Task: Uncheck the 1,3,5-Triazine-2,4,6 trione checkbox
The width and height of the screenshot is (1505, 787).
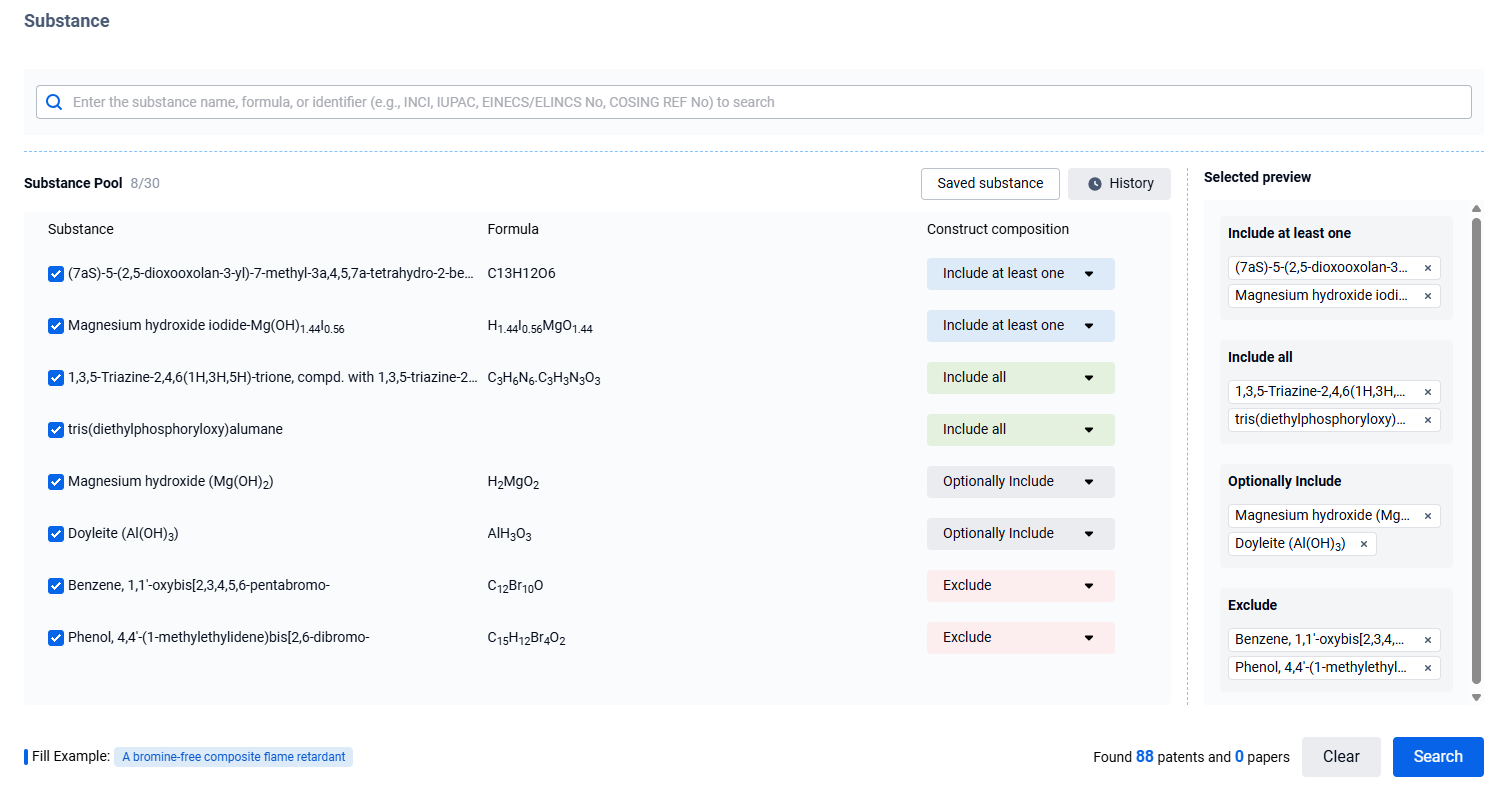Action: (56, 378)
